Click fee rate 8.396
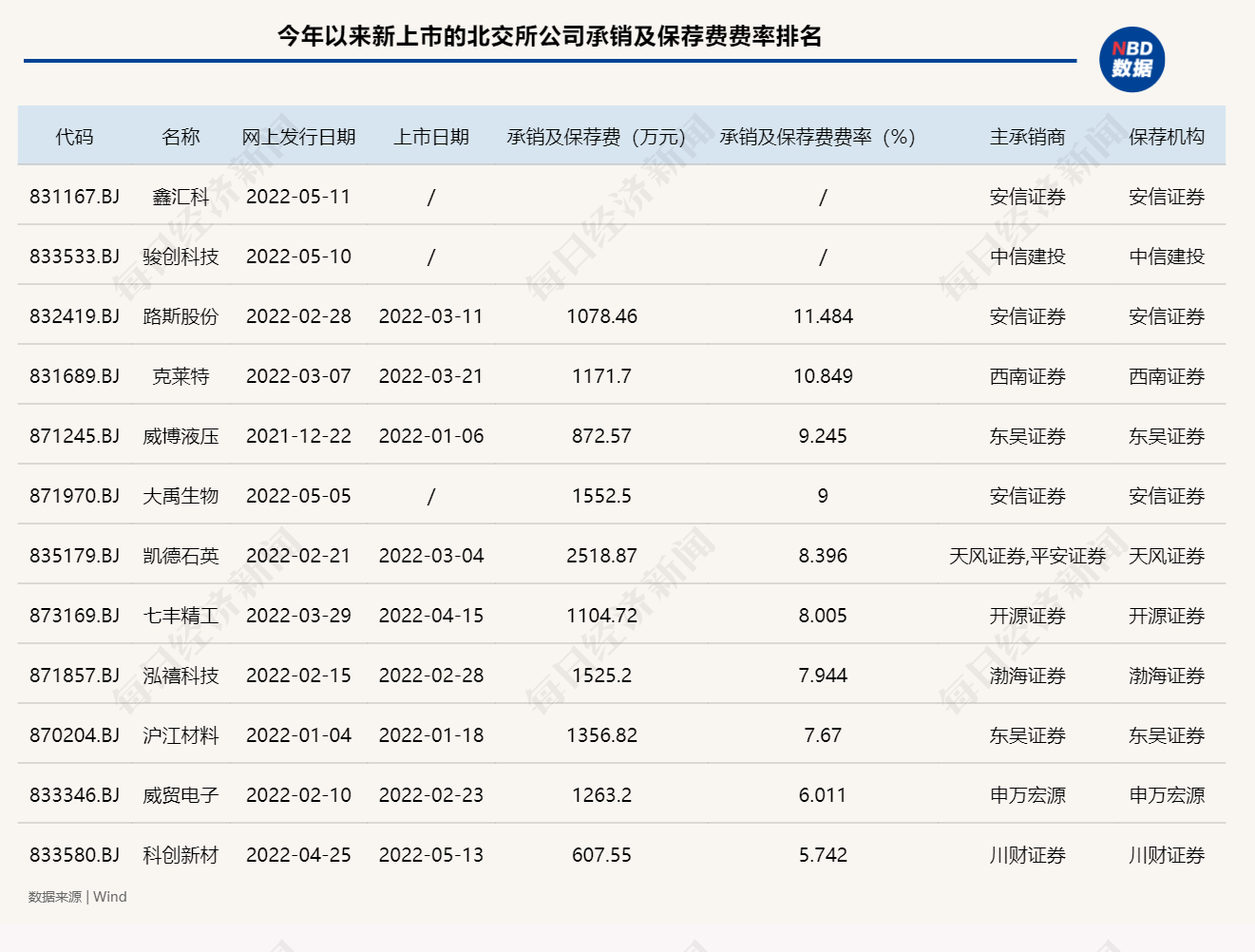 coord(823,556)
